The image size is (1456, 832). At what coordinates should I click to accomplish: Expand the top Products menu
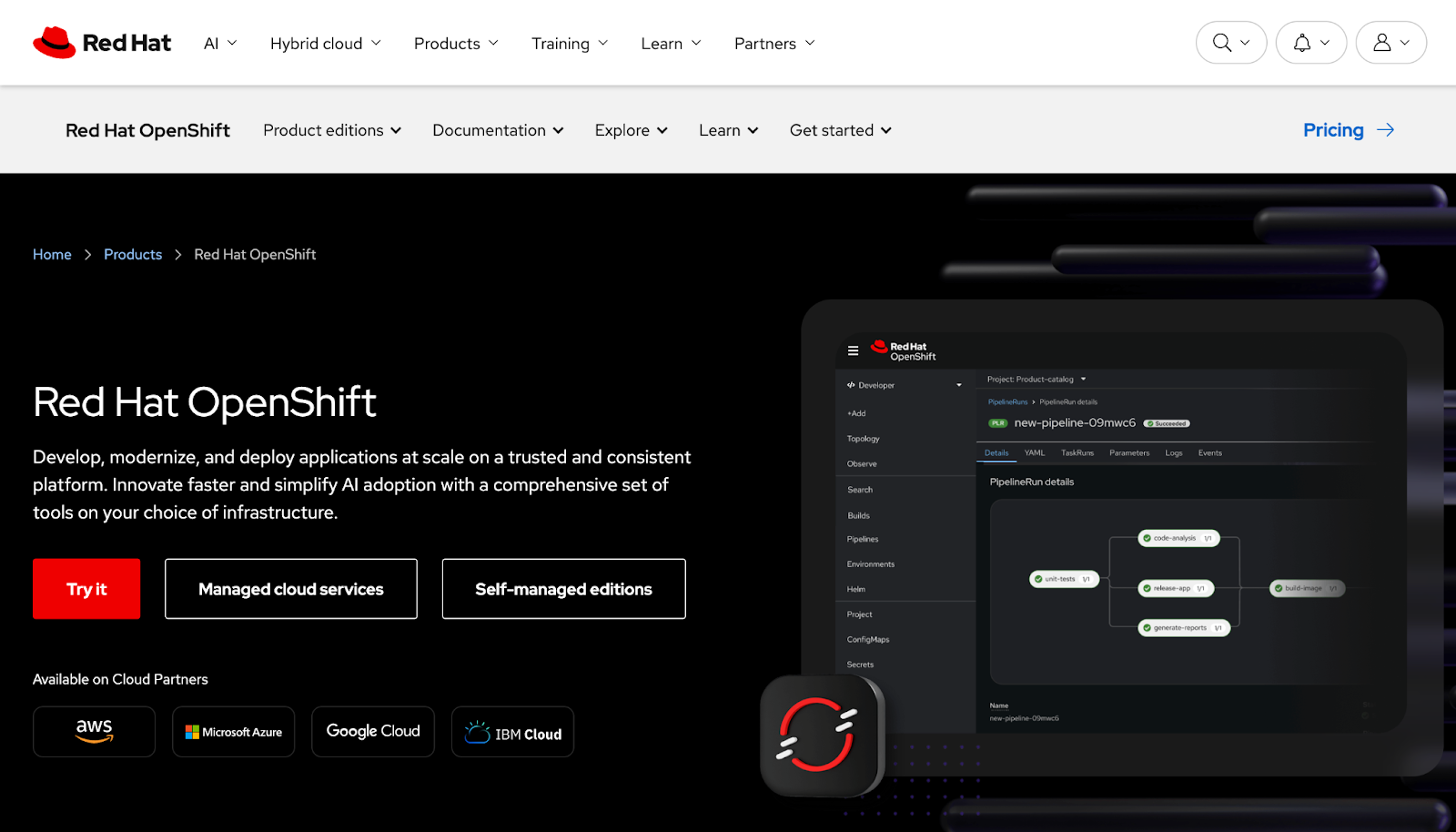point(456,43)
